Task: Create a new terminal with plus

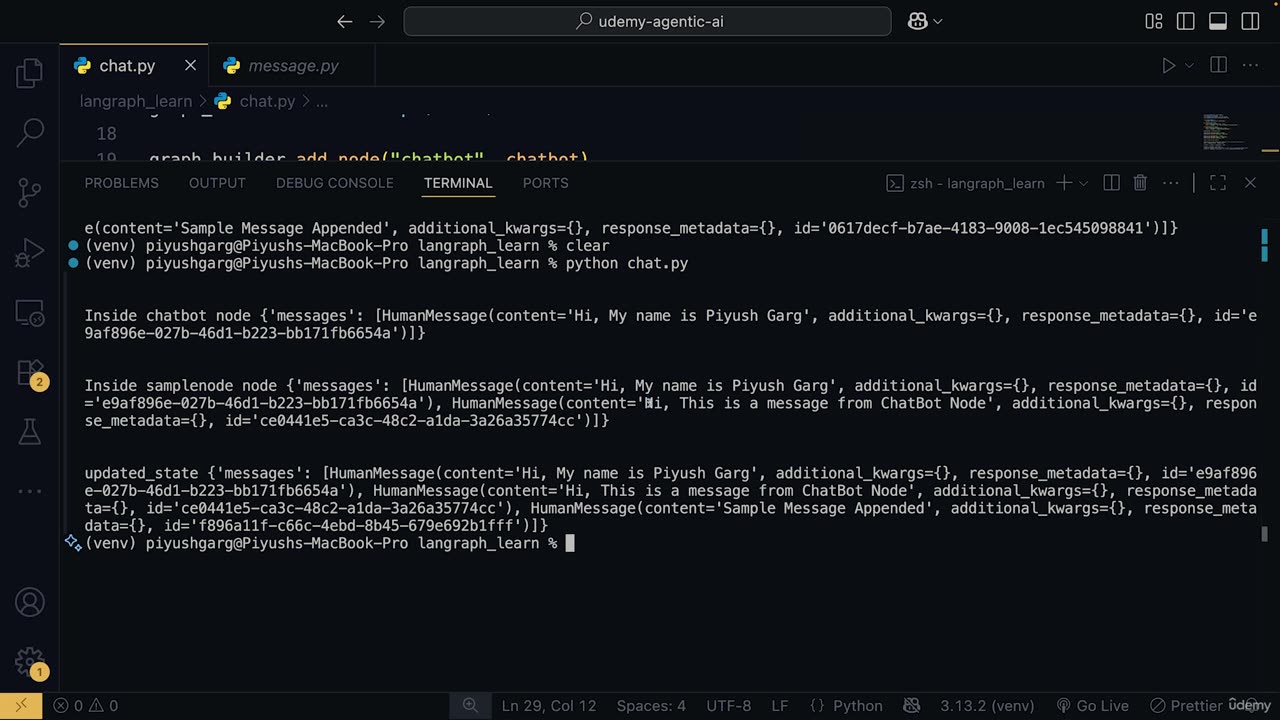Action: [x=1064, y=183]
